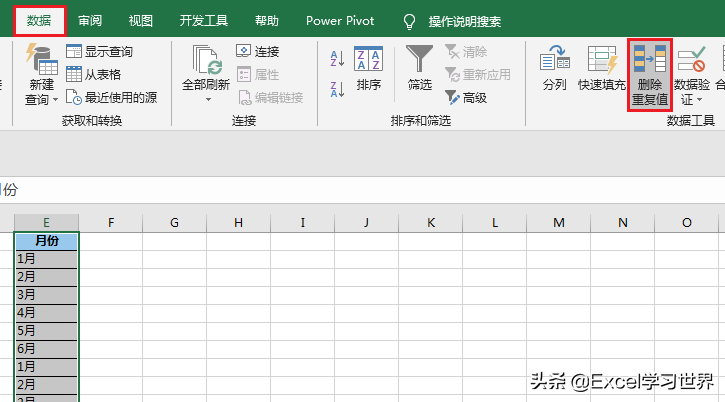Select the 6月 cell
The image size is (725, 402).
pos(46,349)
